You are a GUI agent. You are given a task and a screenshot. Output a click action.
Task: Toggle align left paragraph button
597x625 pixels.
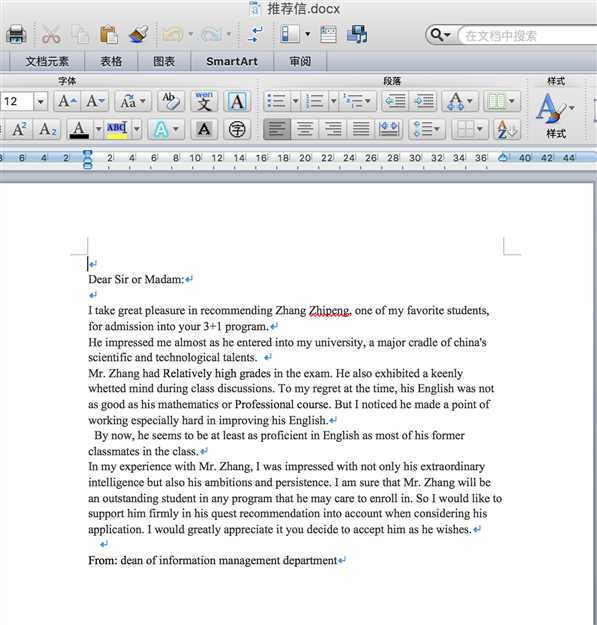[x=277, y=129]
